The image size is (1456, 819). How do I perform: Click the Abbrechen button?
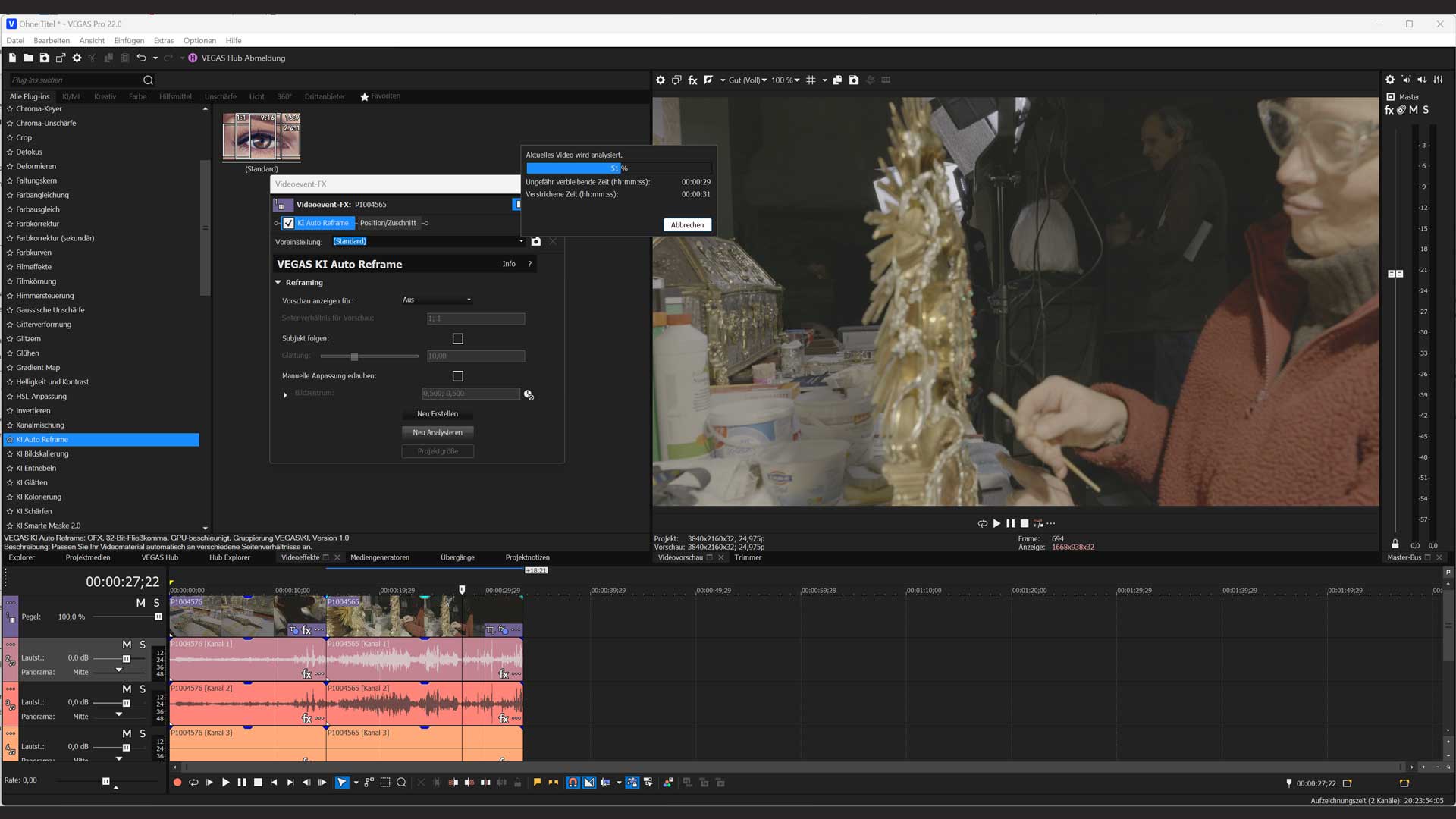click(x=687, y=224)
